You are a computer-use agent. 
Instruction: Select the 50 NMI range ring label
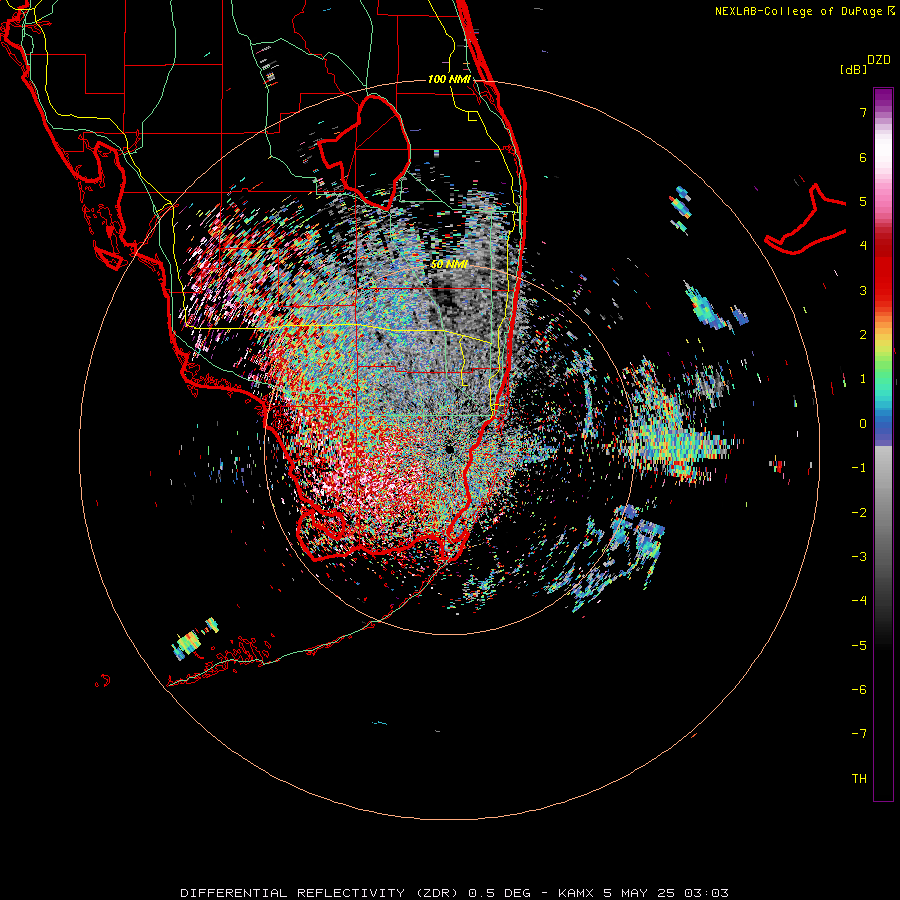click(449, 265)
